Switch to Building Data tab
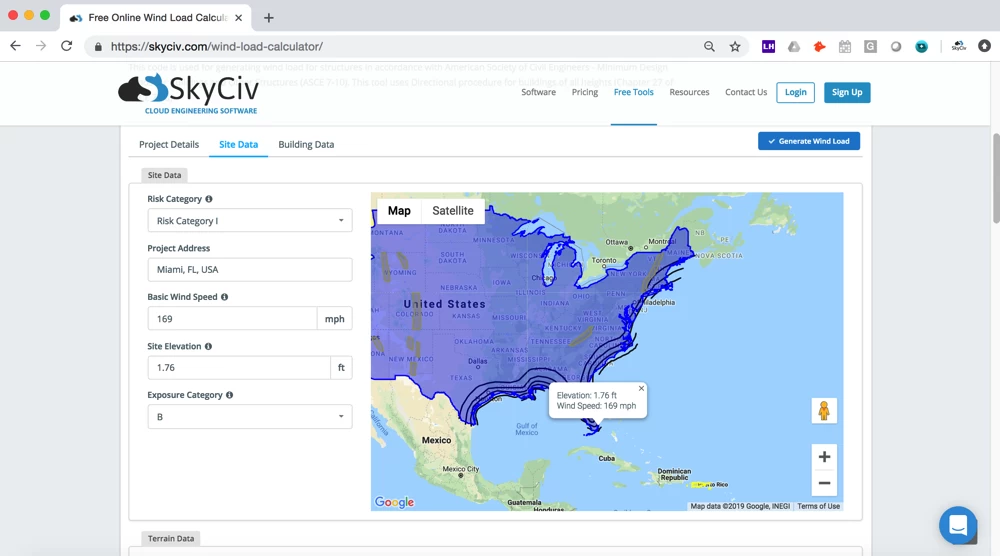The image size is (1000, 556). pos(306,145)
